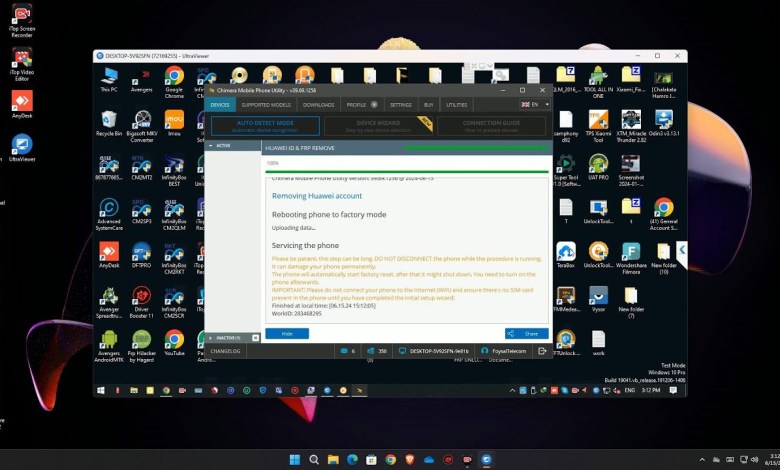Select AUTO DETECT MODE
780x470 pixels.
265,126
